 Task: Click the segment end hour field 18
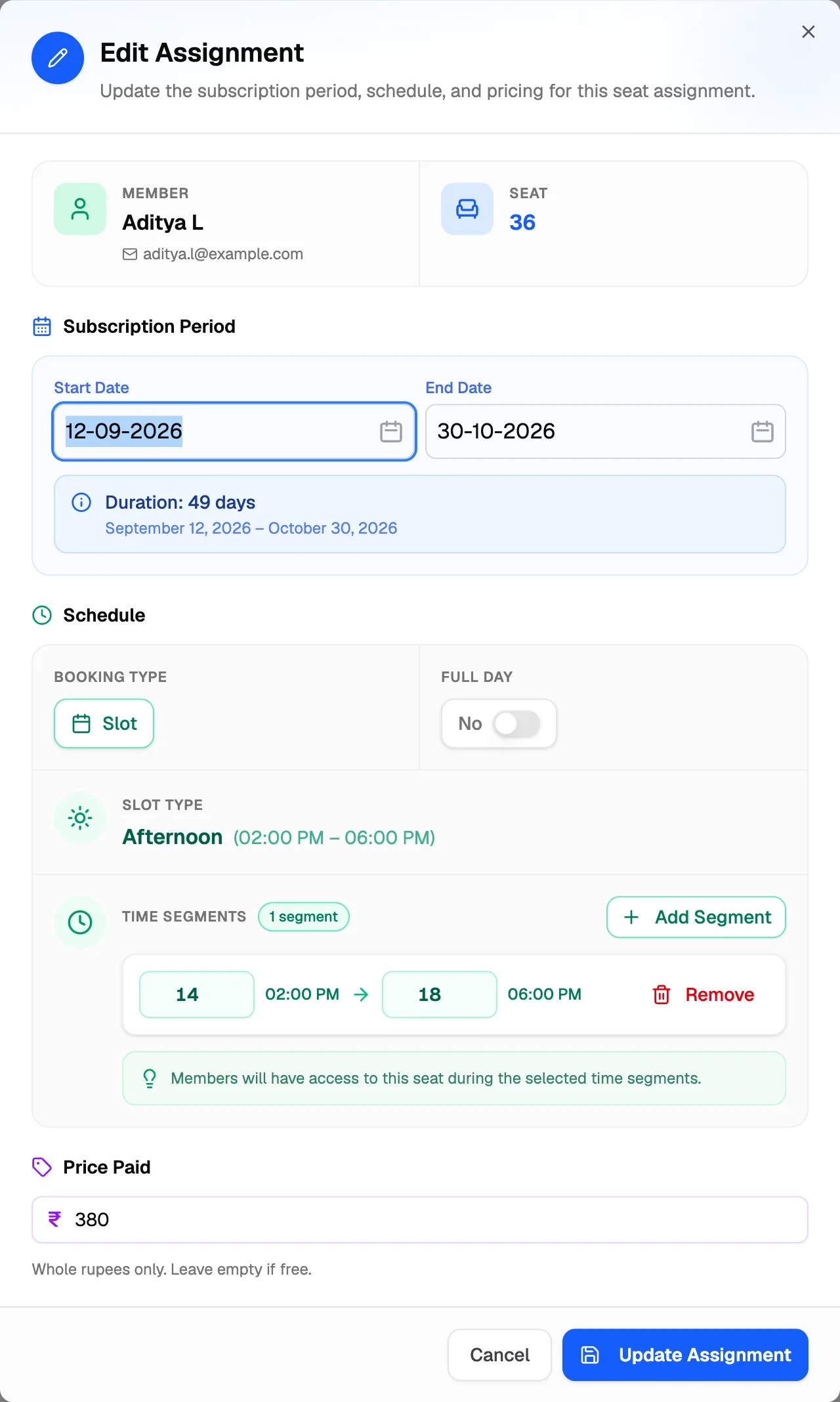pos(440,994)
